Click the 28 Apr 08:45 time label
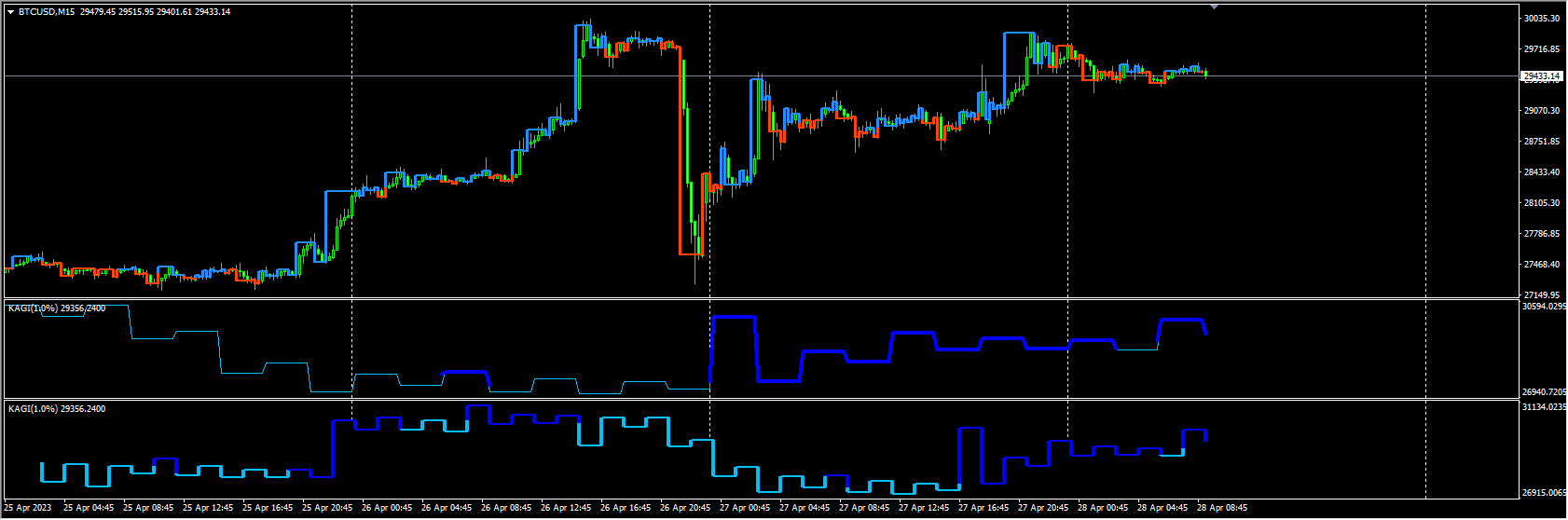This screenshot has width=1568, height=520. (x=1222, y=509)
